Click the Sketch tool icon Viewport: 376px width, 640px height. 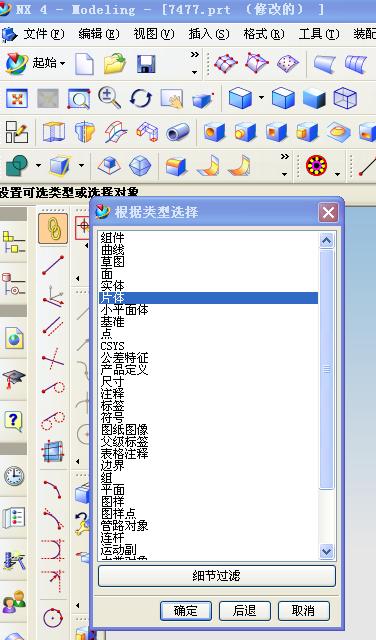coord(17,132)
